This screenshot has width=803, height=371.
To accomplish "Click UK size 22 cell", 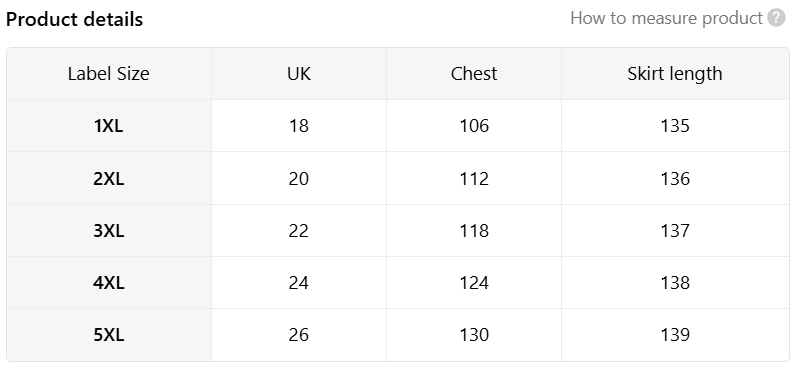I will click(x=299, y=231).
